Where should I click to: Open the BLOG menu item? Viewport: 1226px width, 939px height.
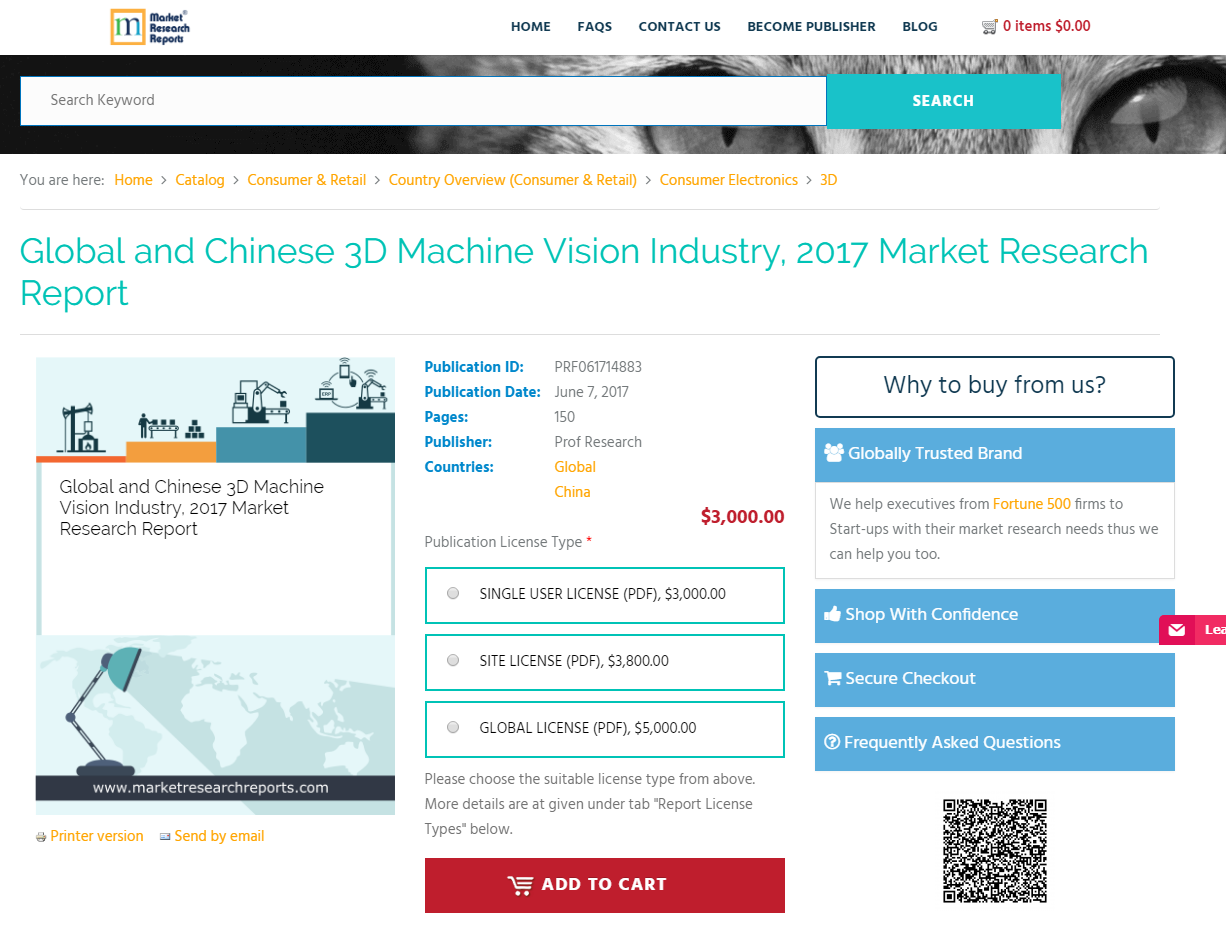(x=920, y=27)
